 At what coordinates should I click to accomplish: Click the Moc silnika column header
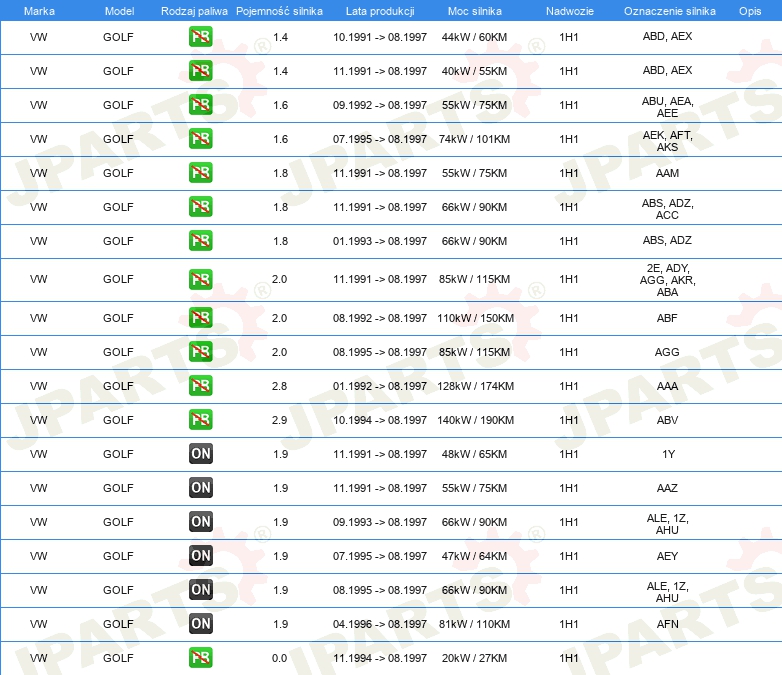pyautogui.click(x=475, y=11)
